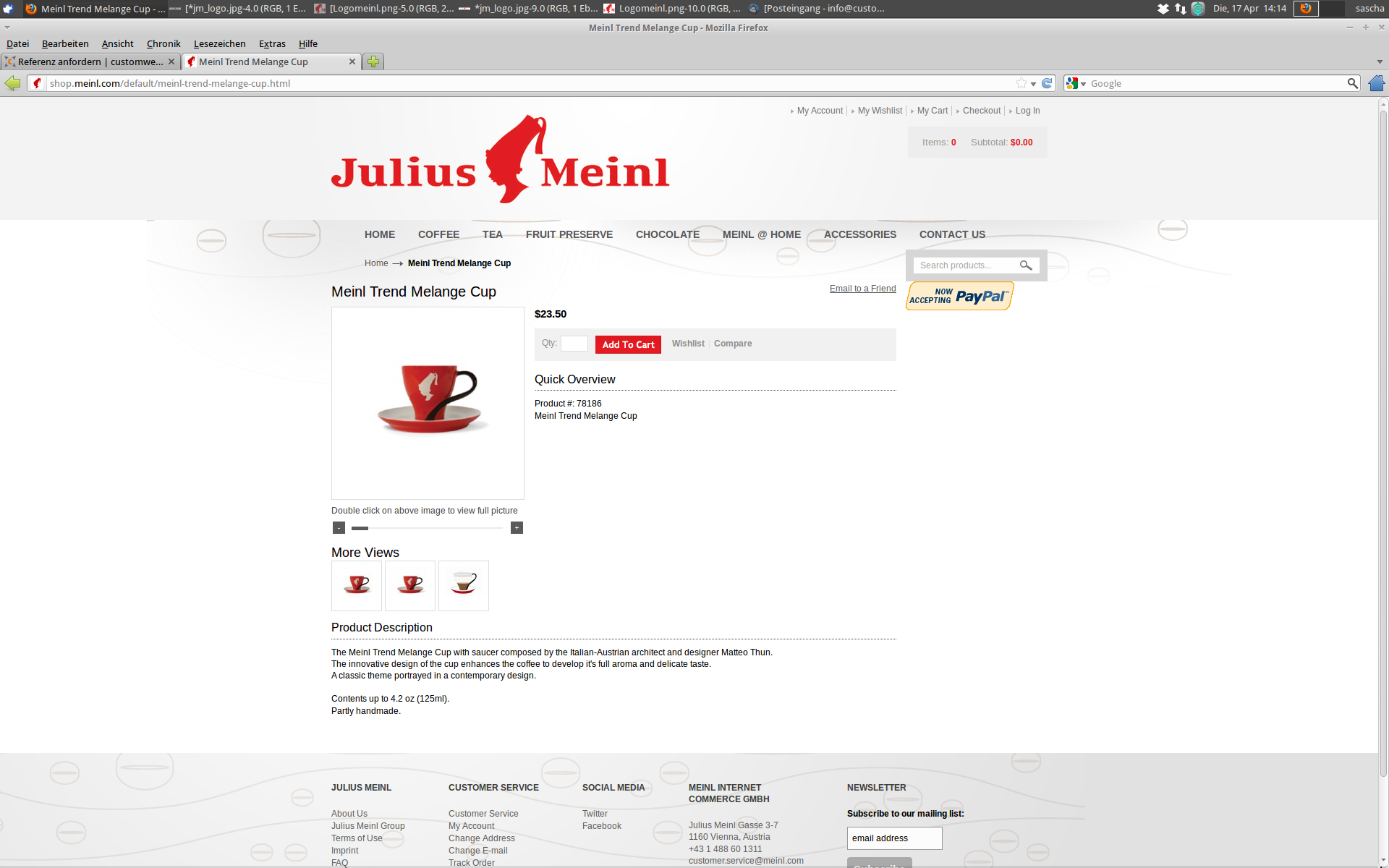The width and height of the screenshot is (1389, 868).
Task: Open the FRUIT PRESERVE category
Action: [x=569, y=234]
